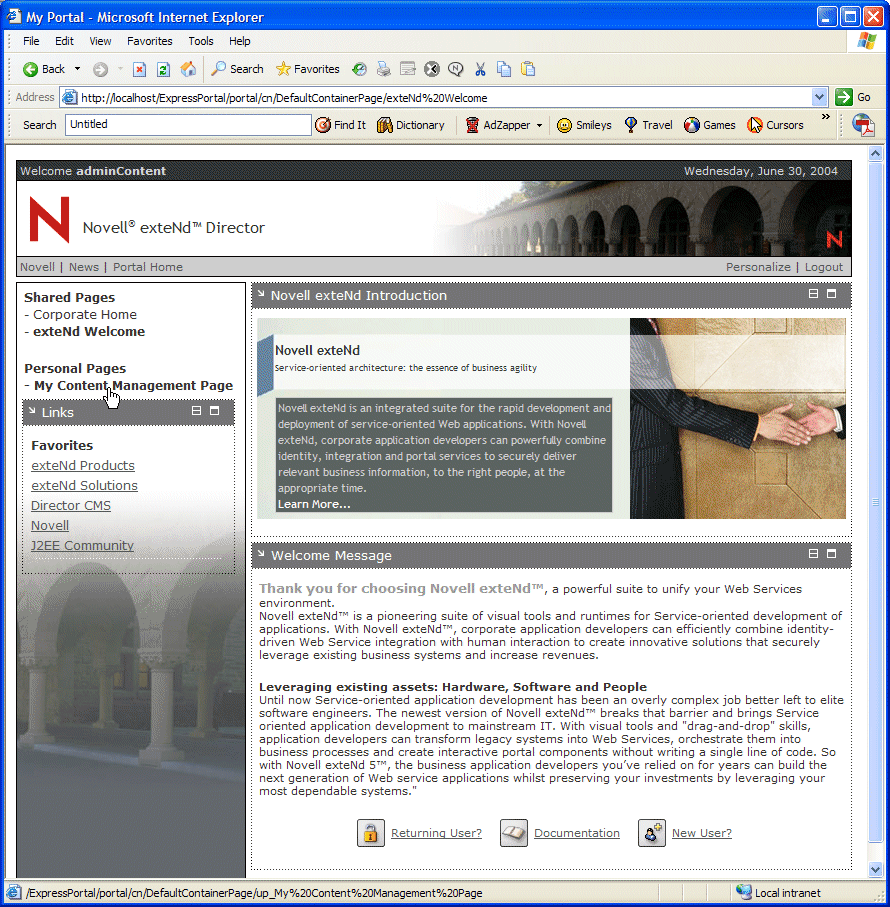Click the Forward navigation button

(x=101, y=69)
